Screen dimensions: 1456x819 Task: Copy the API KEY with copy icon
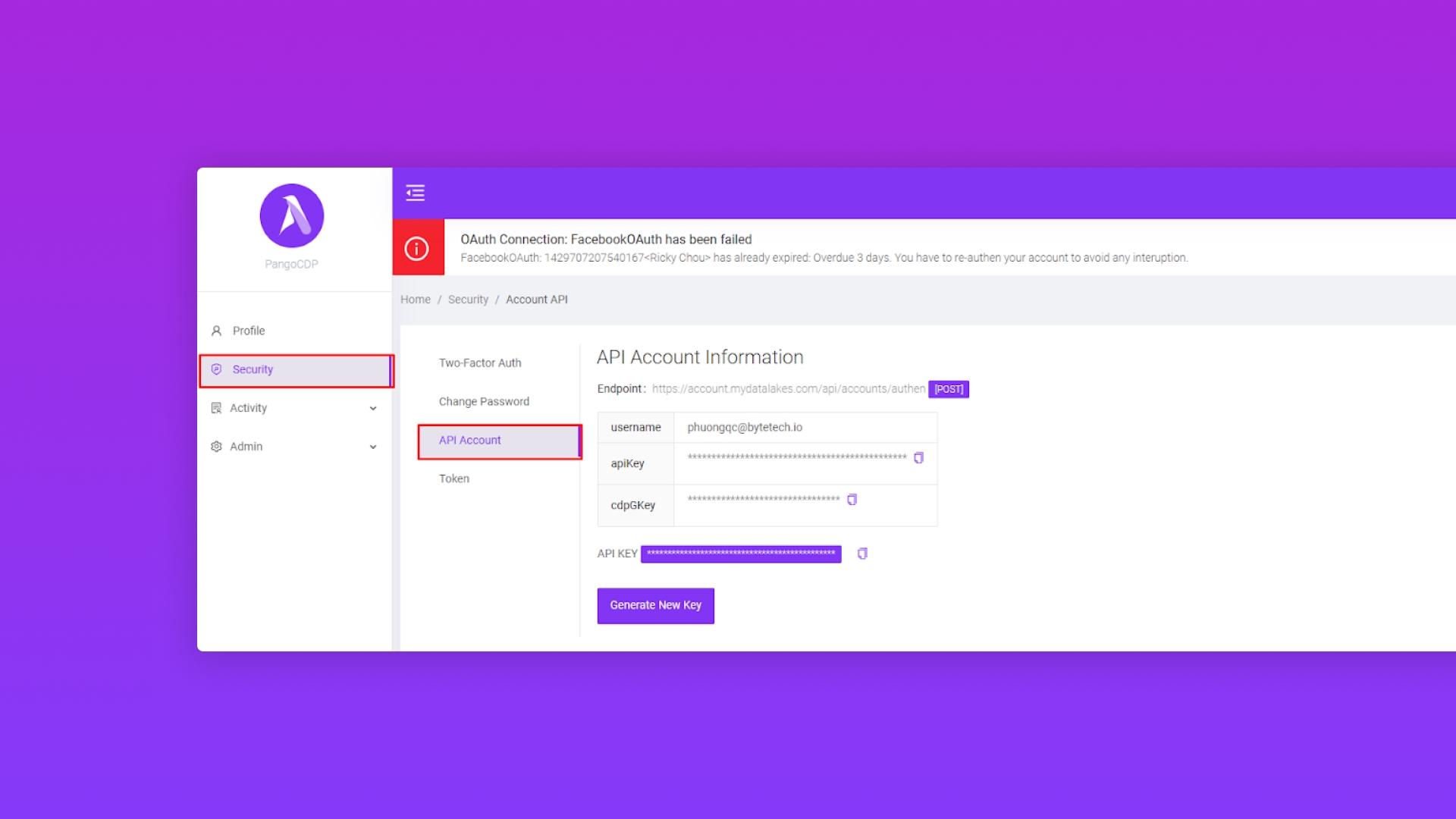click(862, 554)
